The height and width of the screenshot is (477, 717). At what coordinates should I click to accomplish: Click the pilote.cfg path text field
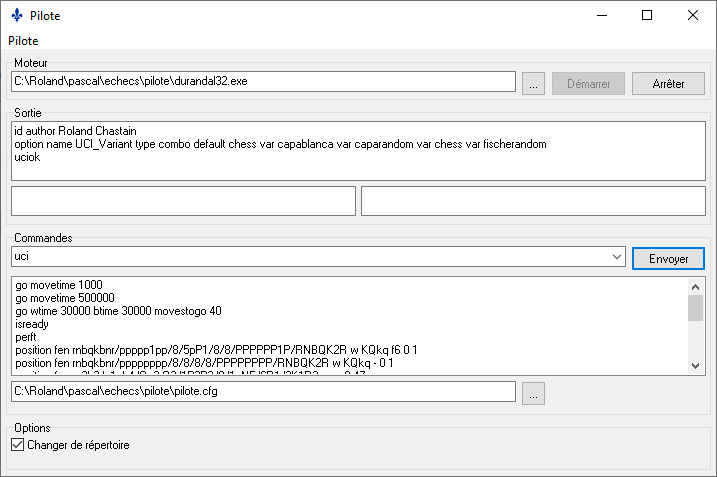262,392
